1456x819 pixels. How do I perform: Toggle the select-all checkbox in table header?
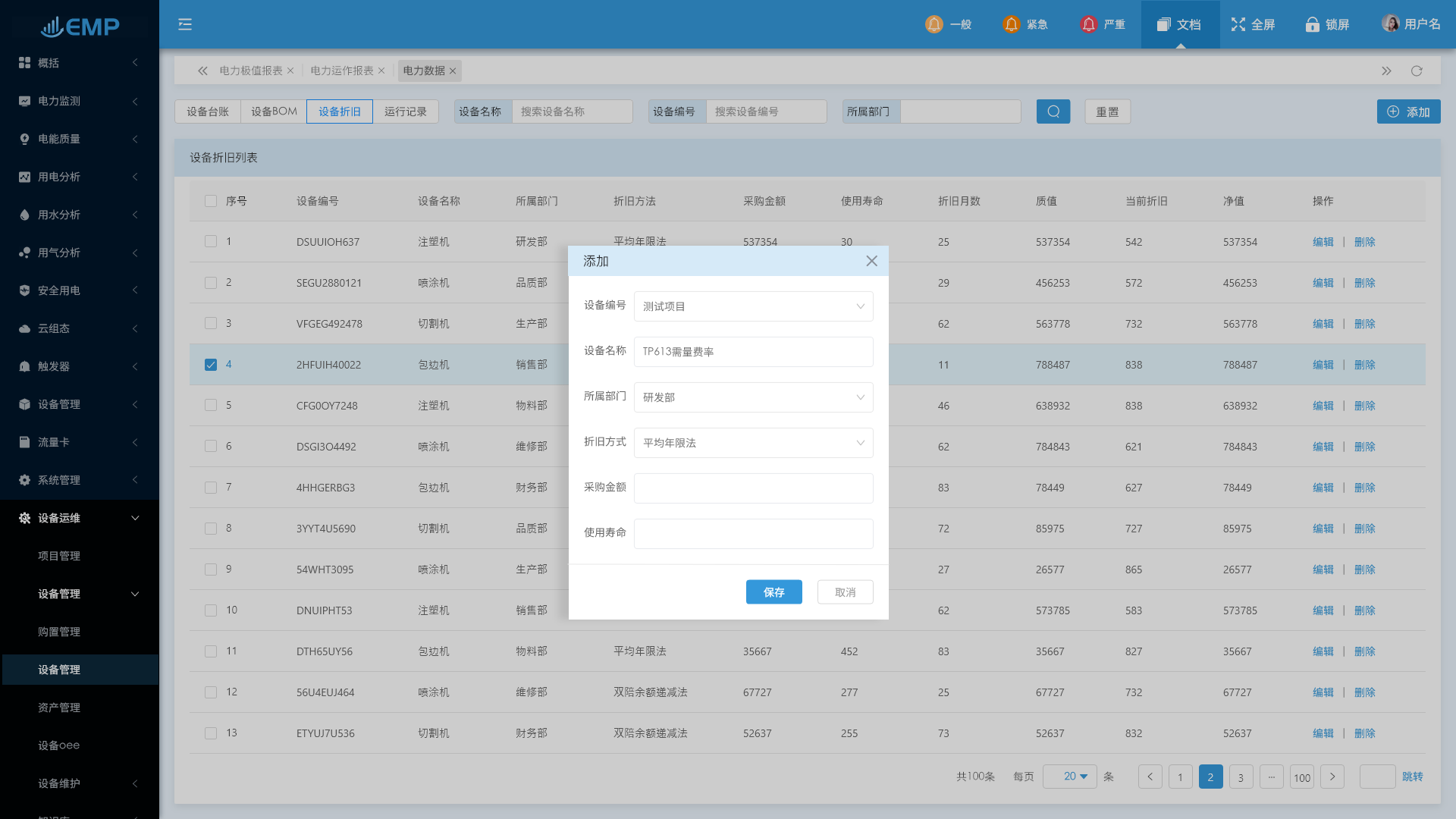211,201
